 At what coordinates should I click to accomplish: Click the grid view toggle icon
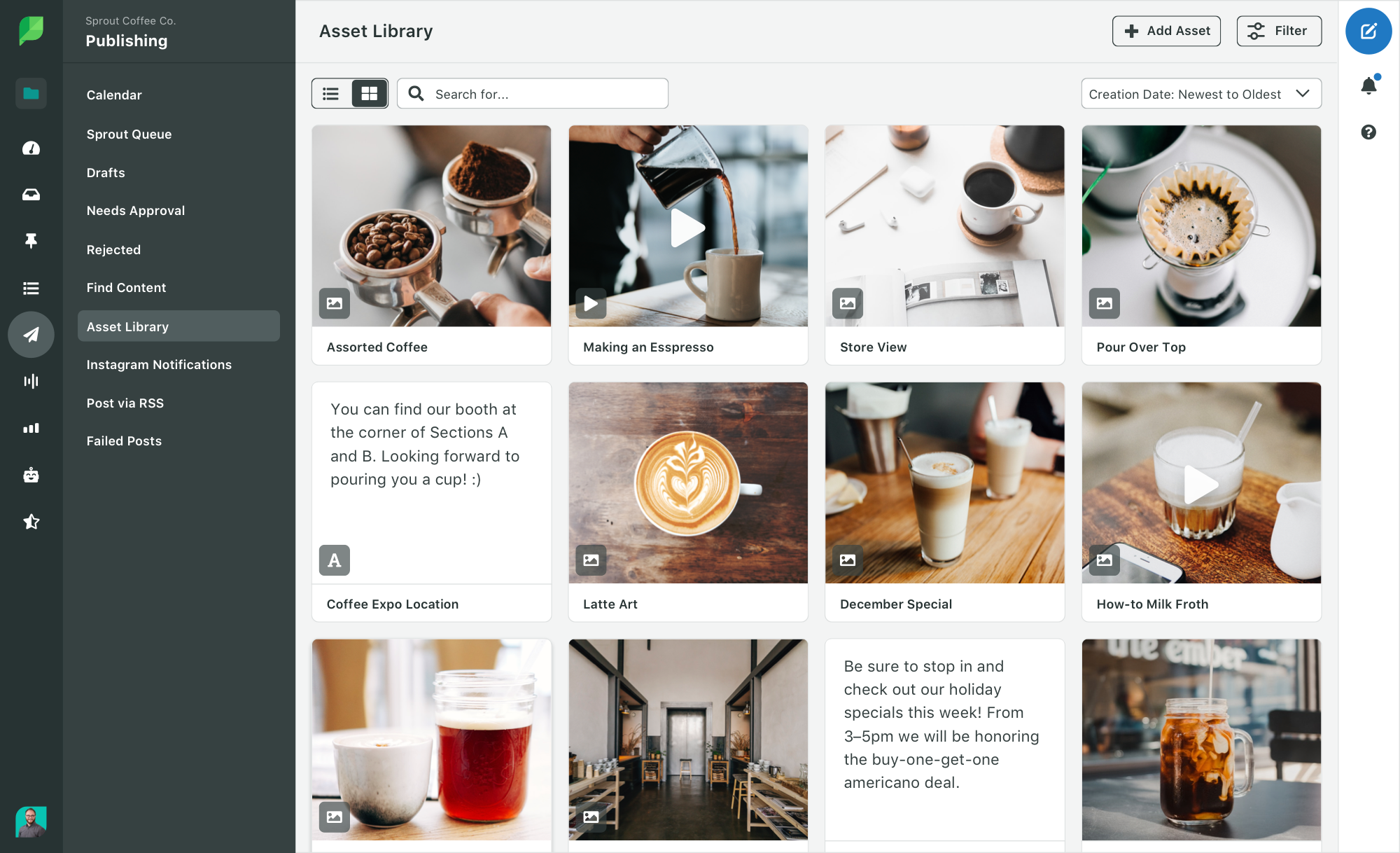point(368,93)
